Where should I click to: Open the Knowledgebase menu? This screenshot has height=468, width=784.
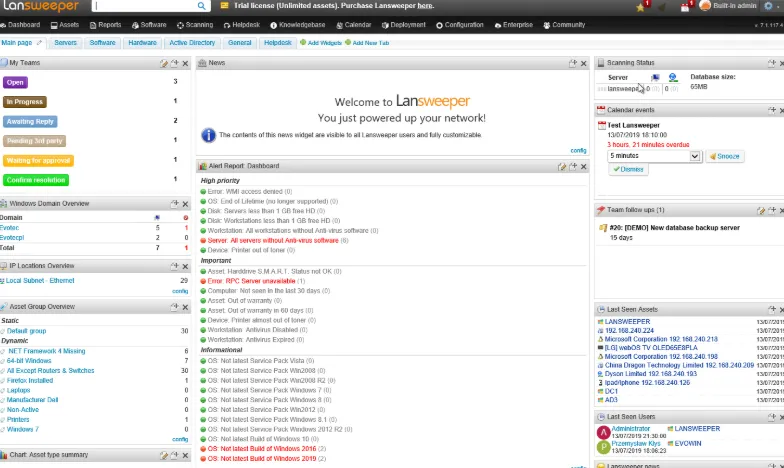(x=298, y=25)
